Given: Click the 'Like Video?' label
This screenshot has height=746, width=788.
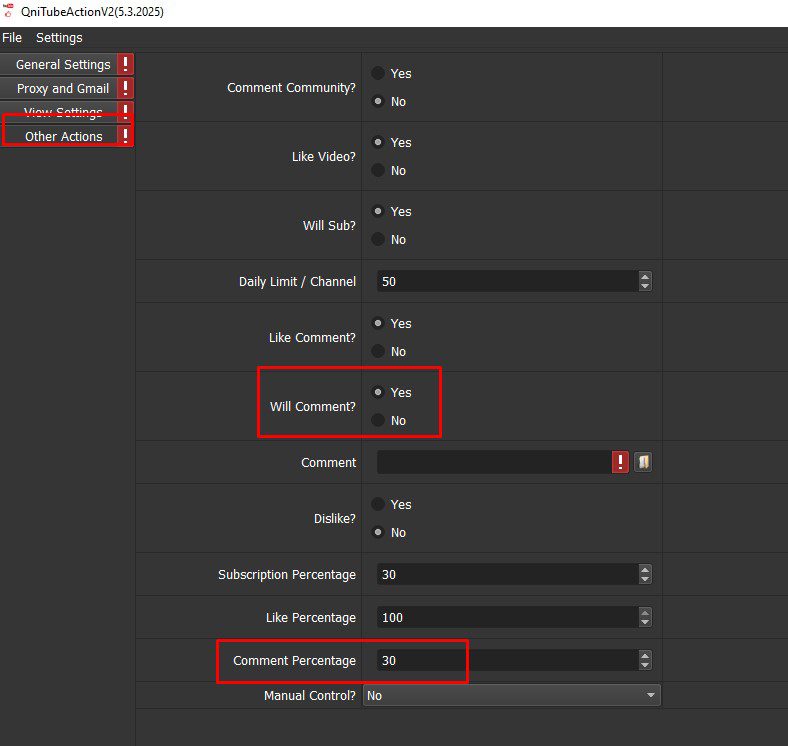Looking at the screenshot, I should [x=324, y=156].
